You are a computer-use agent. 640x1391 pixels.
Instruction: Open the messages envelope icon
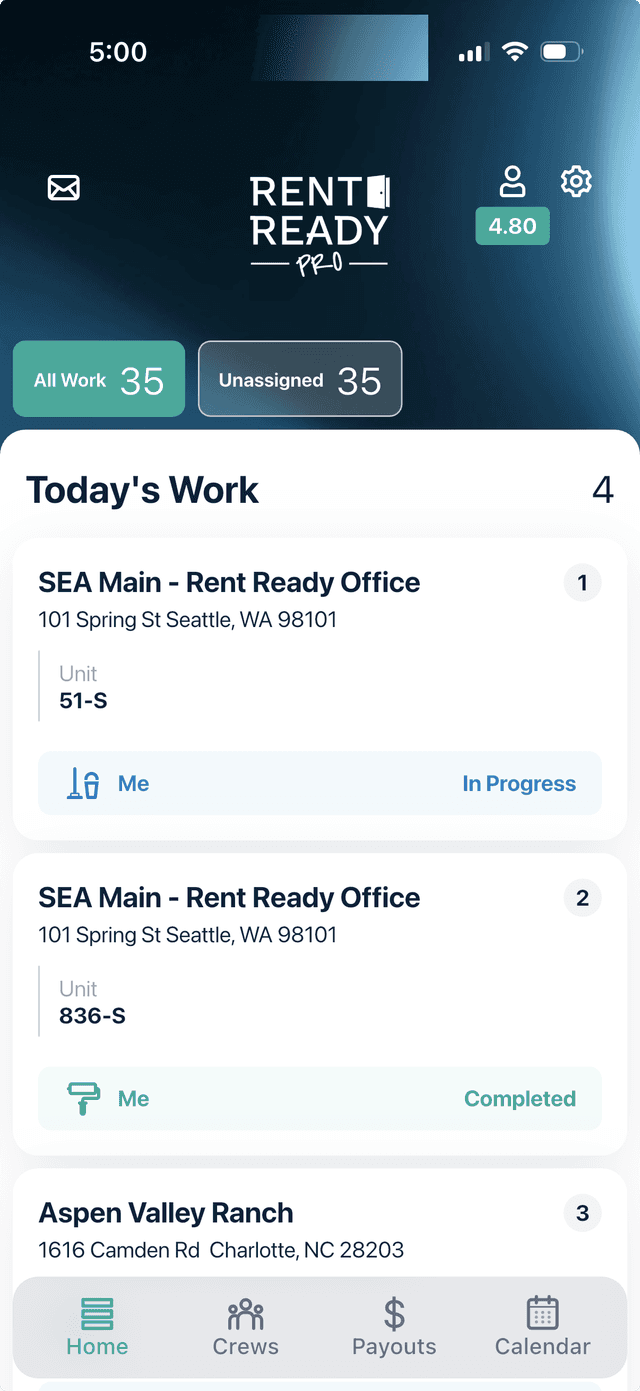tap(63, 186)
